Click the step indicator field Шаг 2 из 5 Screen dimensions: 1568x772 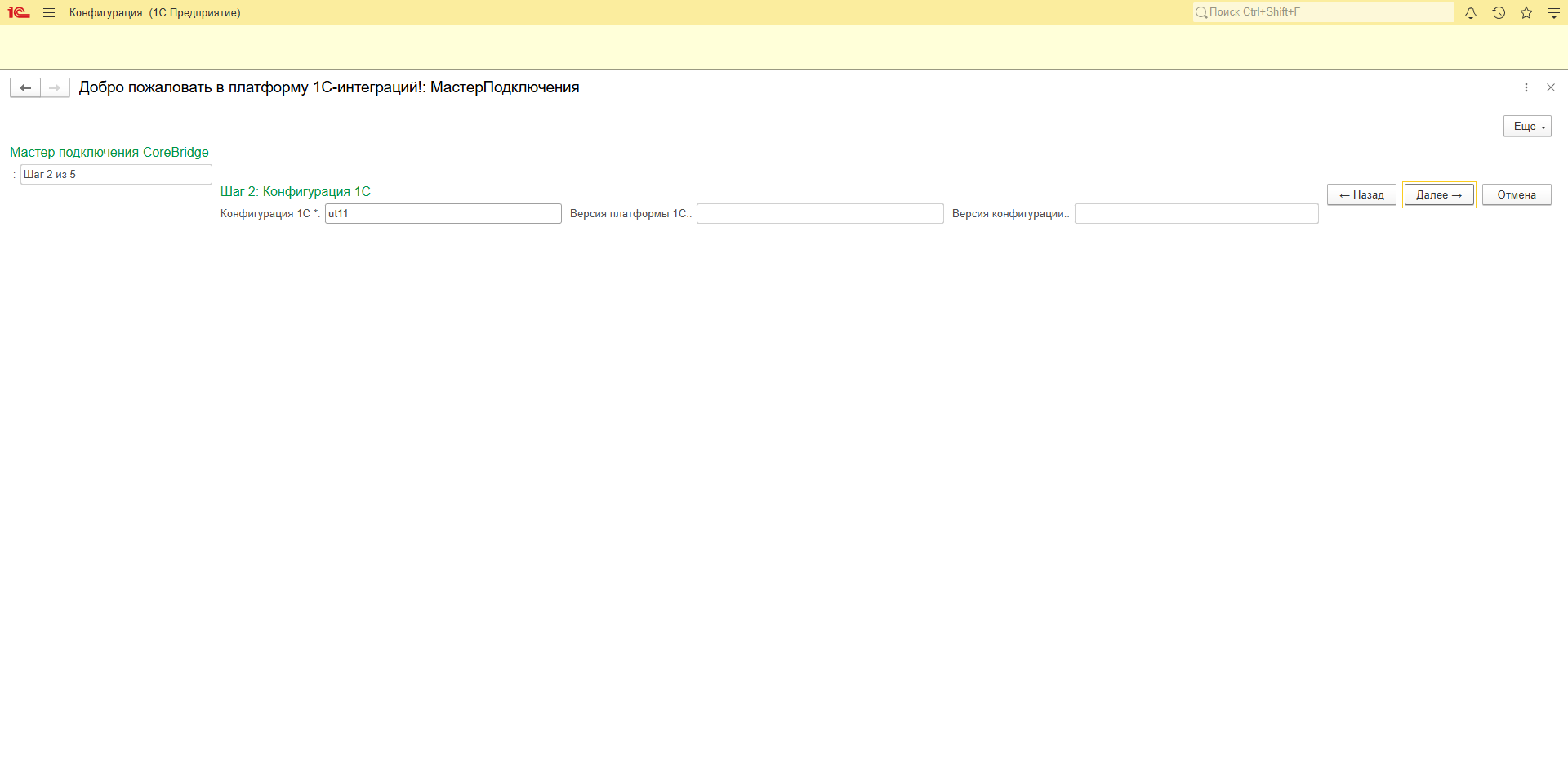116,174
